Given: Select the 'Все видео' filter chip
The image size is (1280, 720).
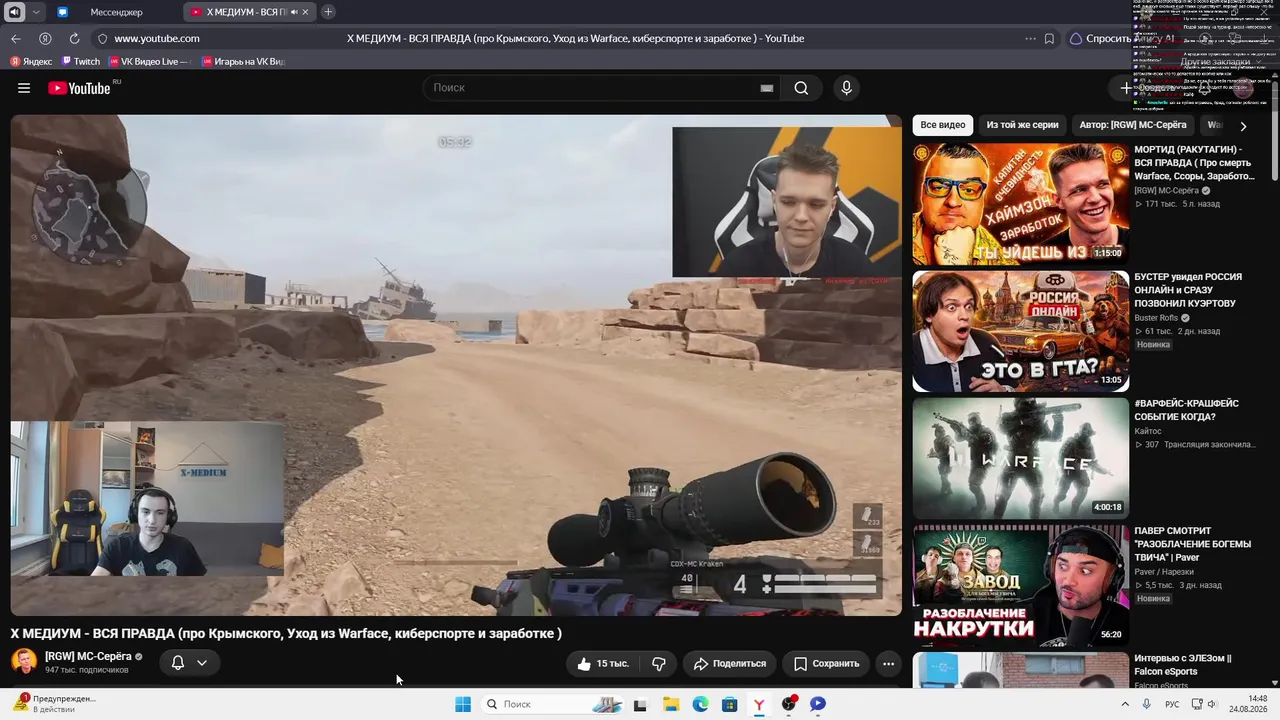Looking at the screenshot, I should [943, 125].
